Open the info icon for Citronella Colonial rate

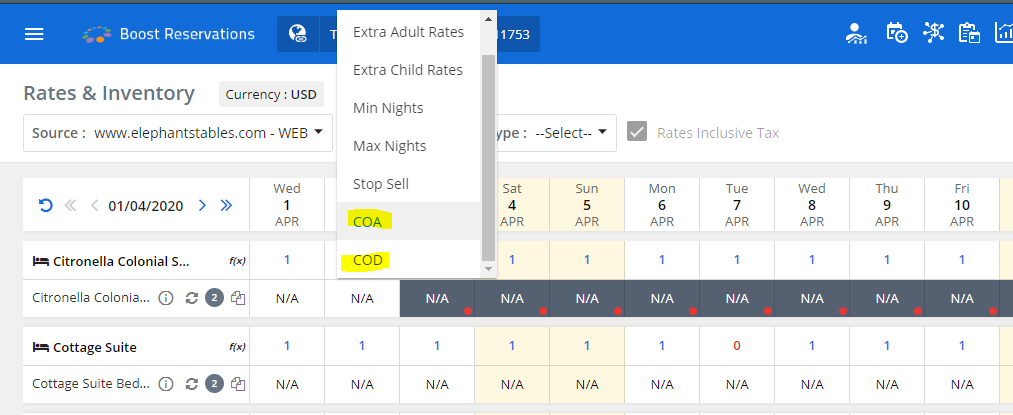click(x=166, y=298)
